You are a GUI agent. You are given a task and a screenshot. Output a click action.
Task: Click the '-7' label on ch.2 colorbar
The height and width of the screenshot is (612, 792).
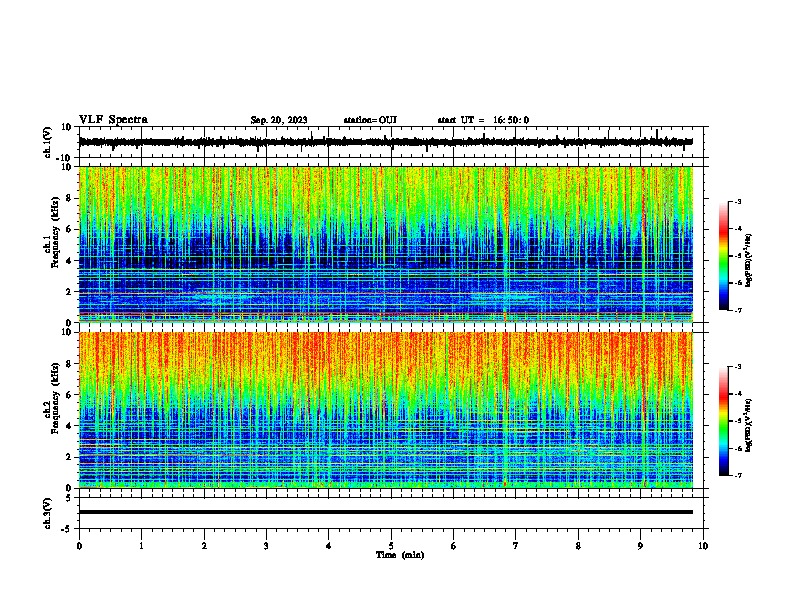738,475
